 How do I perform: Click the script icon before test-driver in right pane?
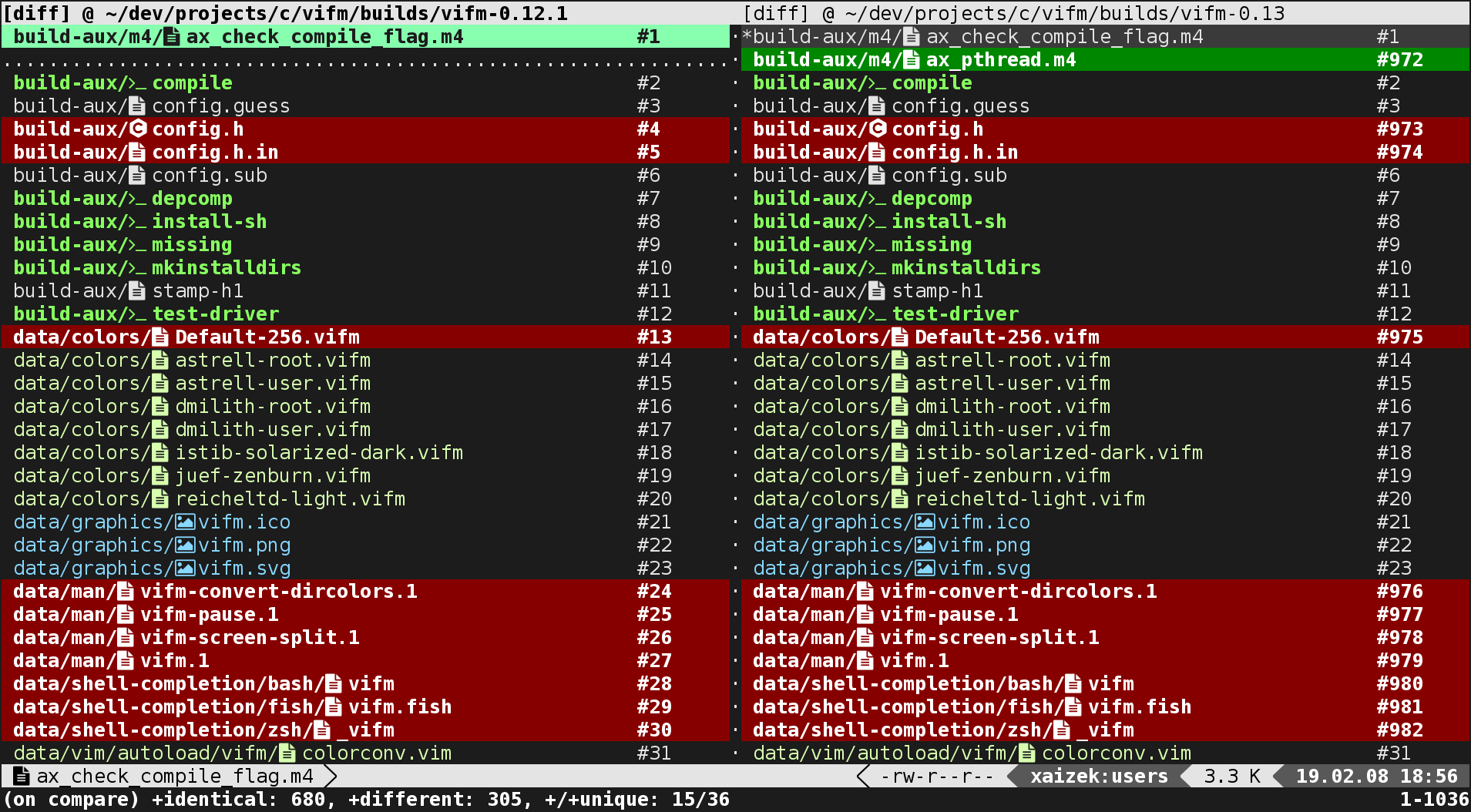pos(877,314)
